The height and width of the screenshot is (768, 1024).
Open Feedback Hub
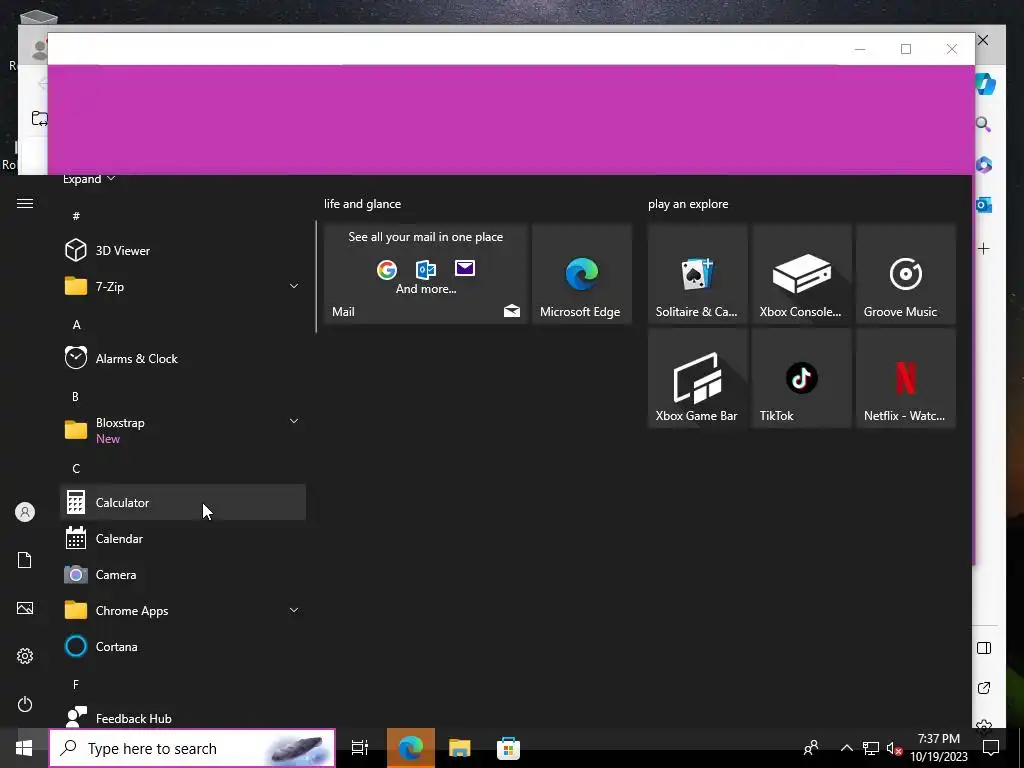point(183,718)
